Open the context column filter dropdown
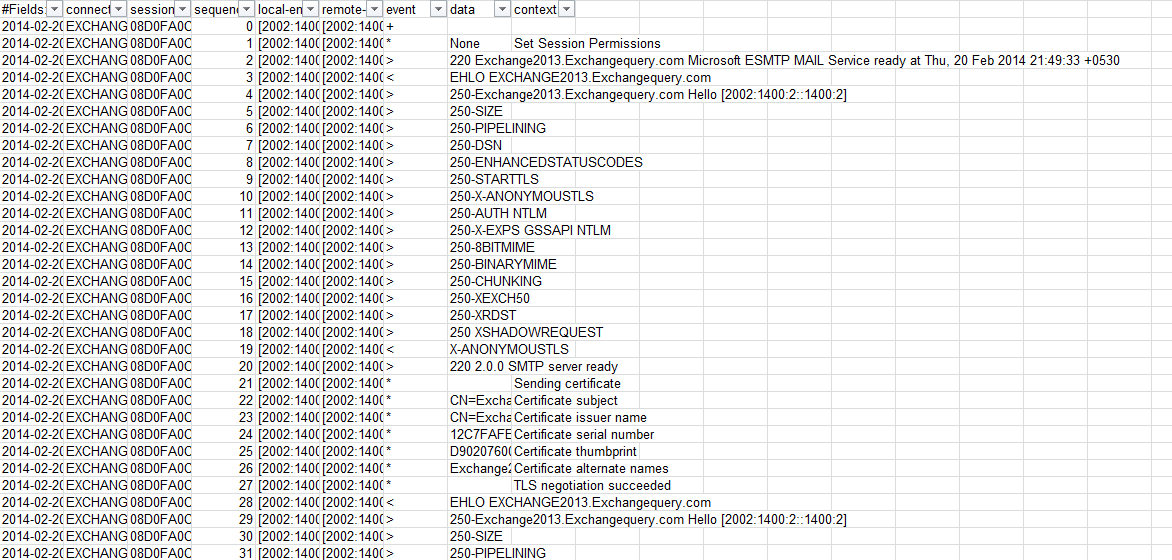 pos(566,9)
